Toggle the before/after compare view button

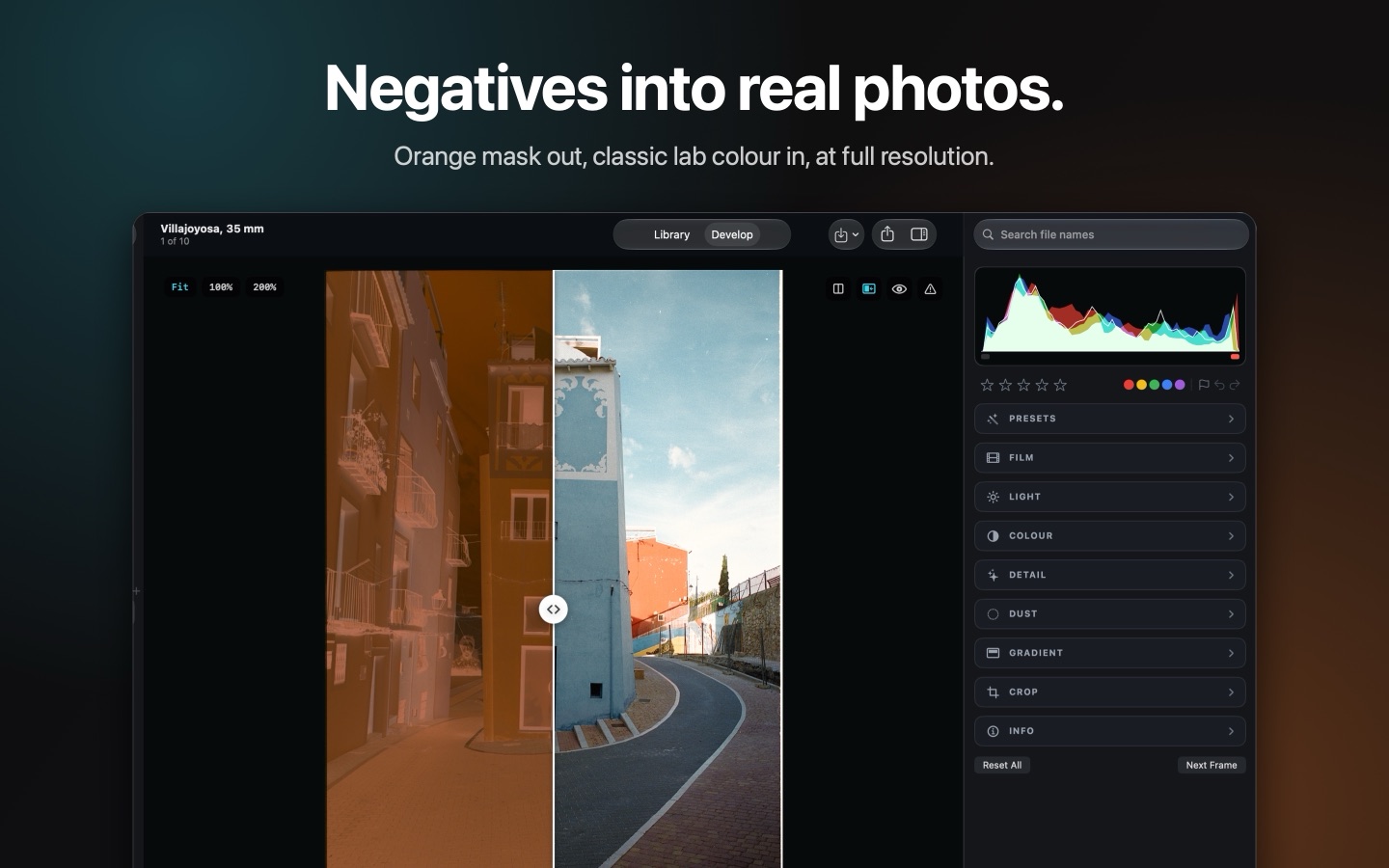(x=869, y=288)
